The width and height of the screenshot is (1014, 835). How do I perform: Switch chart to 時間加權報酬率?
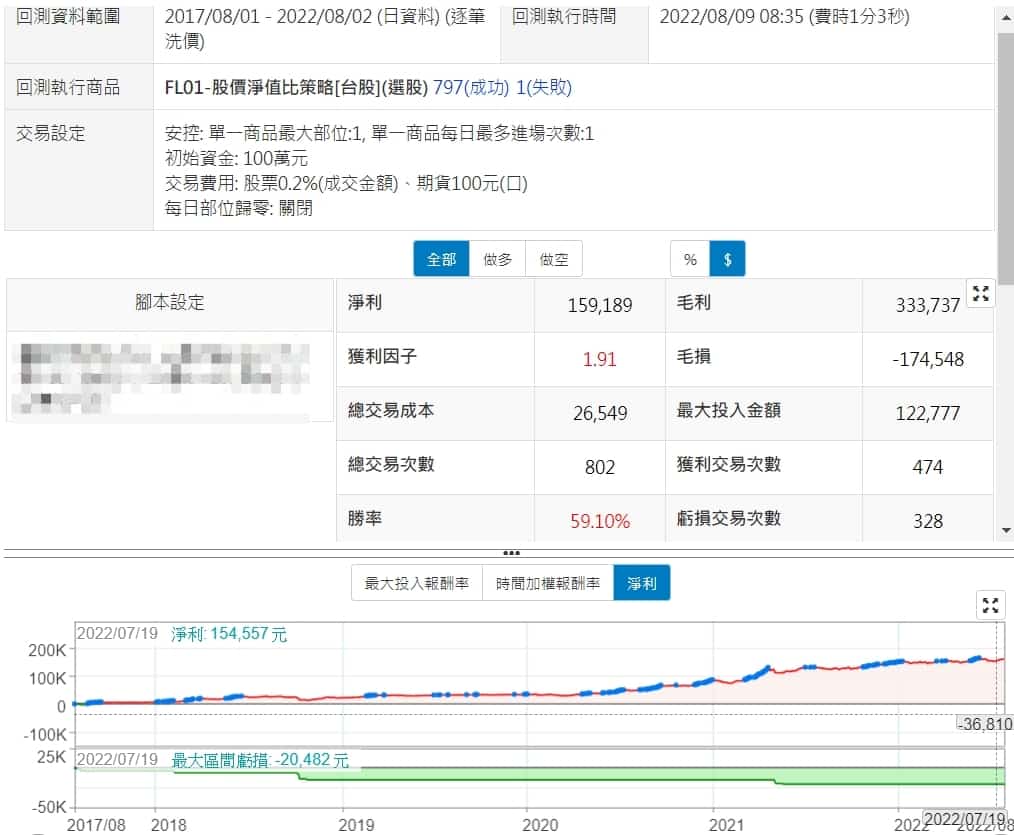(547, 583)
